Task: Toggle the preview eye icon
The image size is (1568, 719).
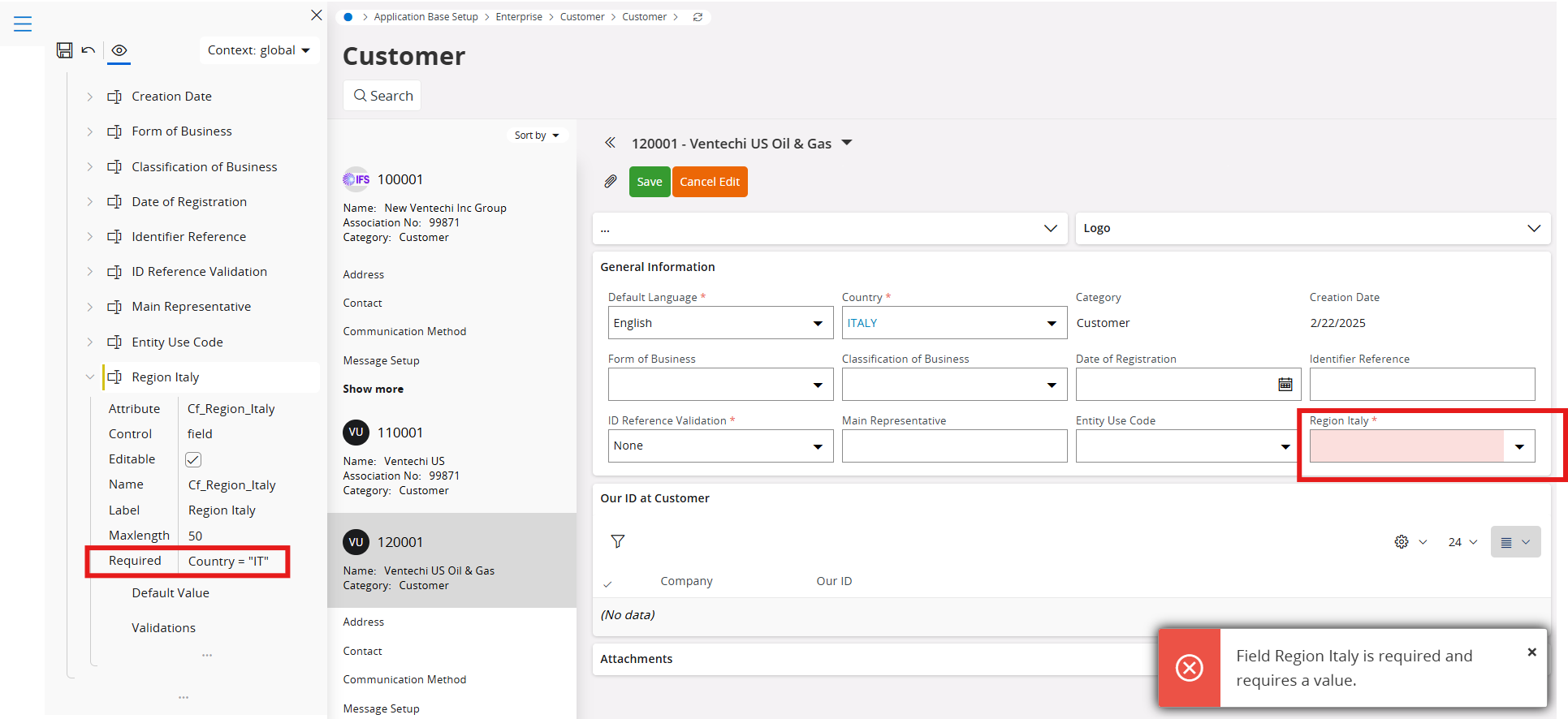Action: coord(119,50)
